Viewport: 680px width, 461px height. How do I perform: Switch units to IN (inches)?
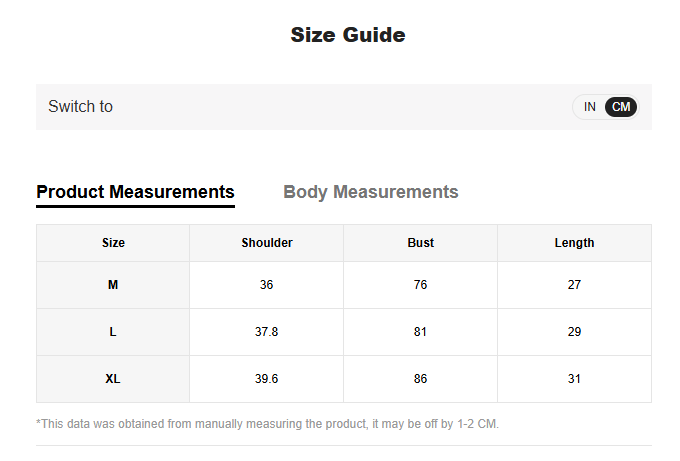pyautogui.click(x=590, y=107)
